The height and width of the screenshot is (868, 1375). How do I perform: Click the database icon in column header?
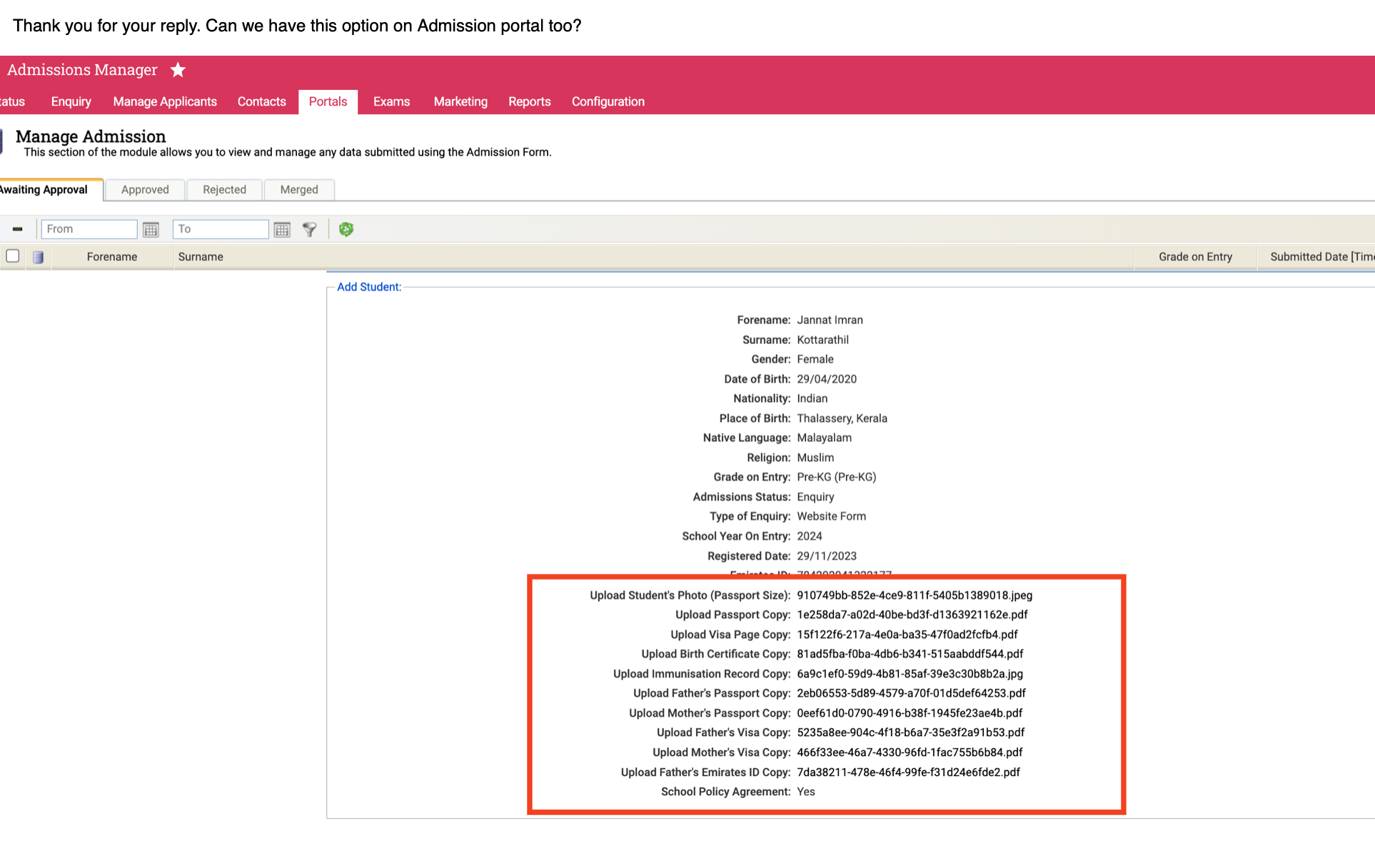coord(39,257)
